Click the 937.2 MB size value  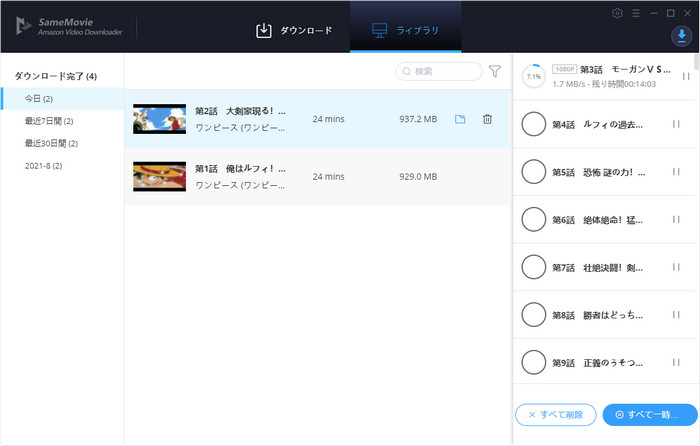(418, 119)
